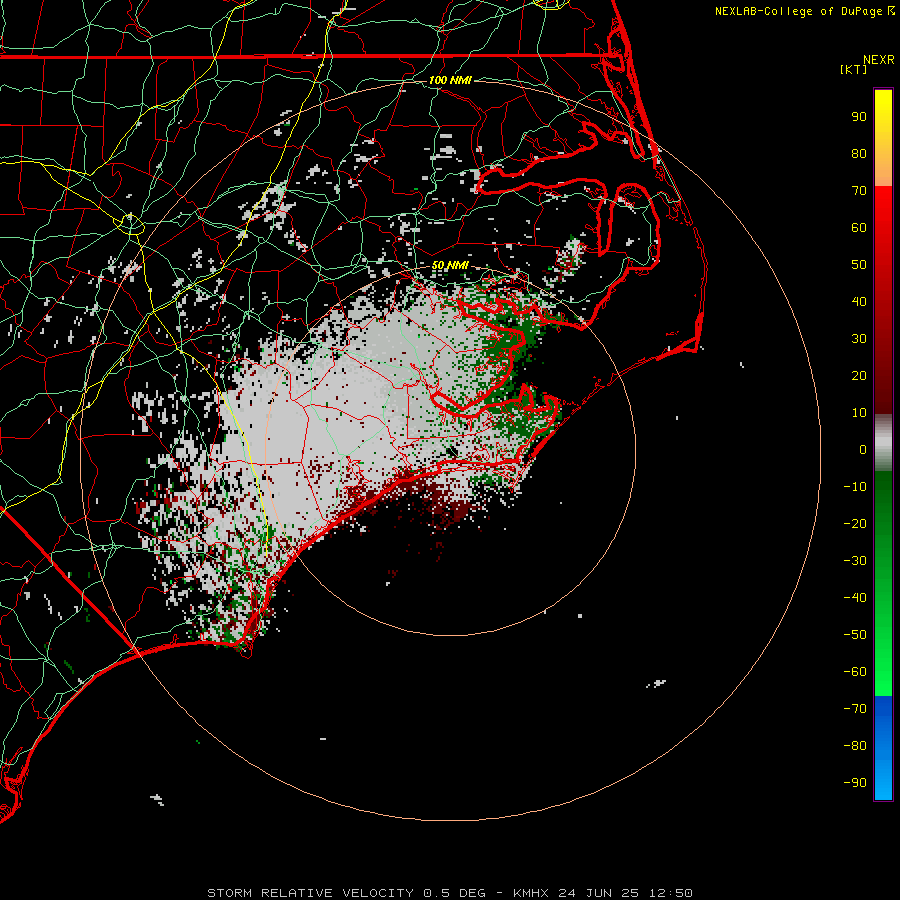
Task: Click the -10 knot scale label
Action: click(855, 487)
